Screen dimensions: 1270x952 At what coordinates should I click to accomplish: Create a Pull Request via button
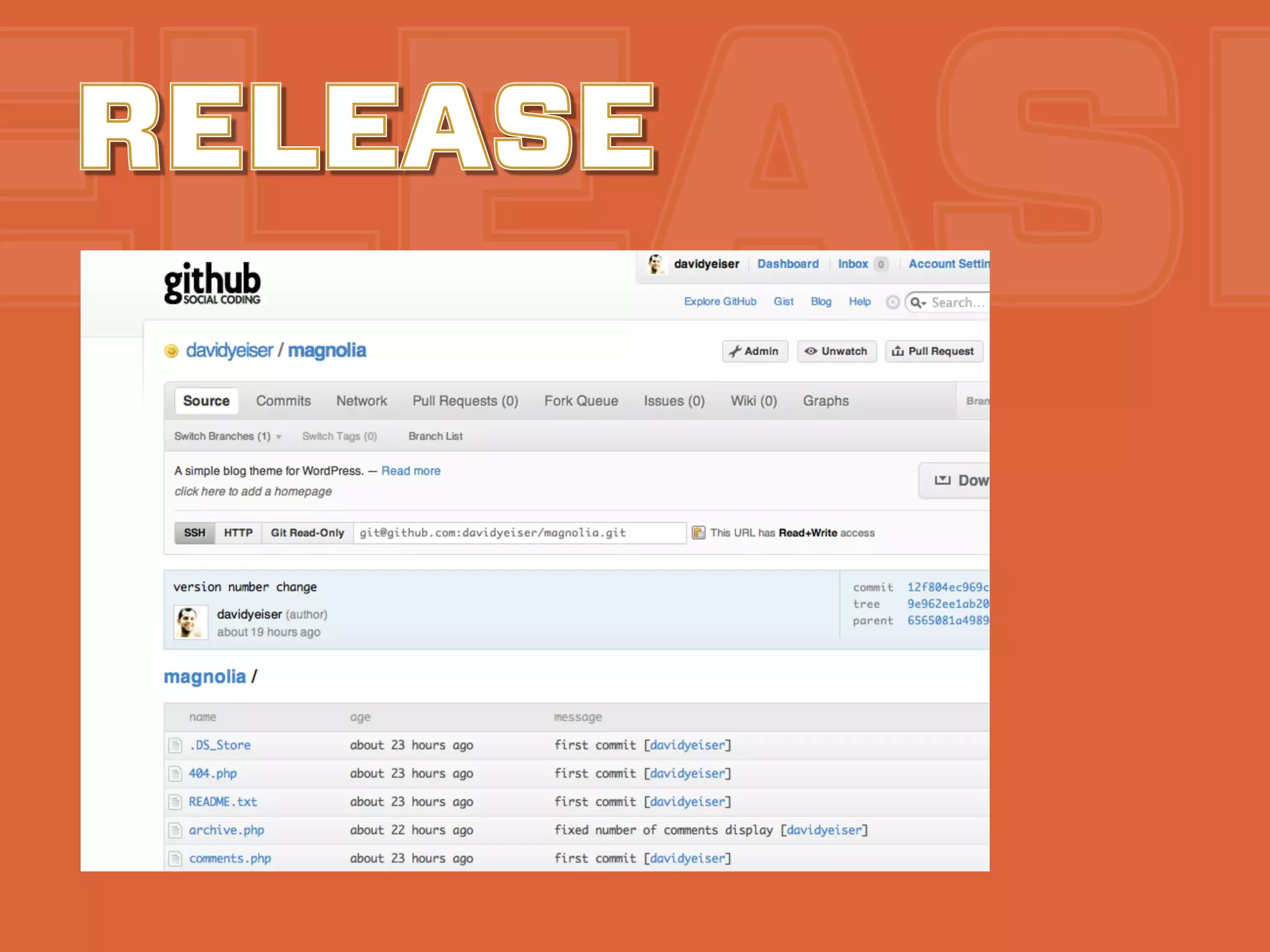[x=934, y=351]
